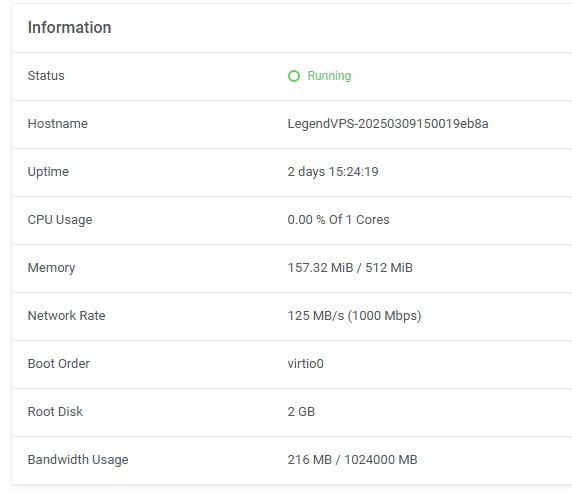Click the Bandwidth Usage label
Viewport: 572px width, 502px height.
tap(78, 460)
